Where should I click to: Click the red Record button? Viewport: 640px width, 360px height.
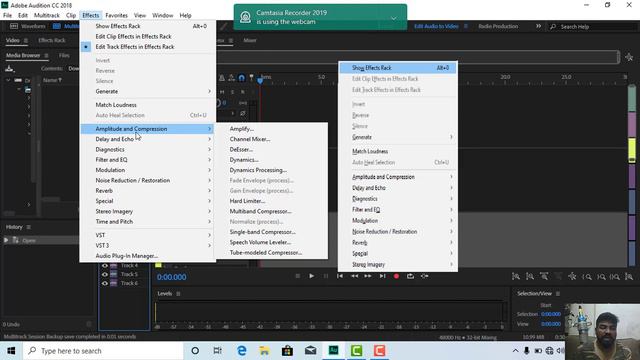click(x=396, y=276)
